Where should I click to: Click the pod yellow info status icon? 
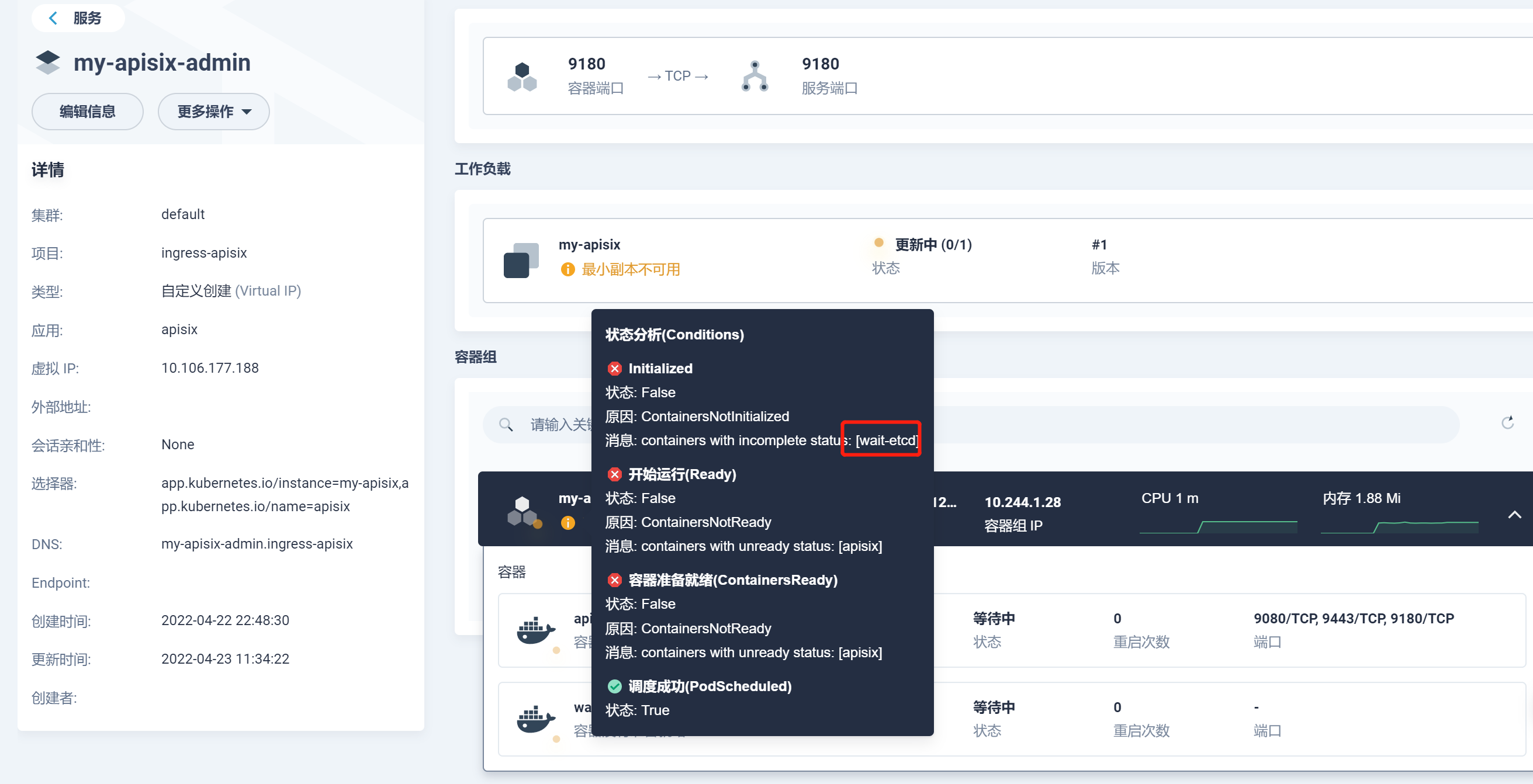point(567,523)
